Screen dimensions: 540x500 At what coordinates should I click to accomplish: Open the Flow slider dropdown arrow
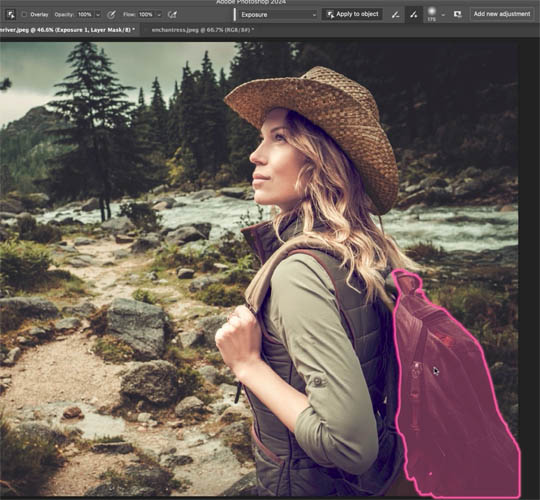[159, 15]
